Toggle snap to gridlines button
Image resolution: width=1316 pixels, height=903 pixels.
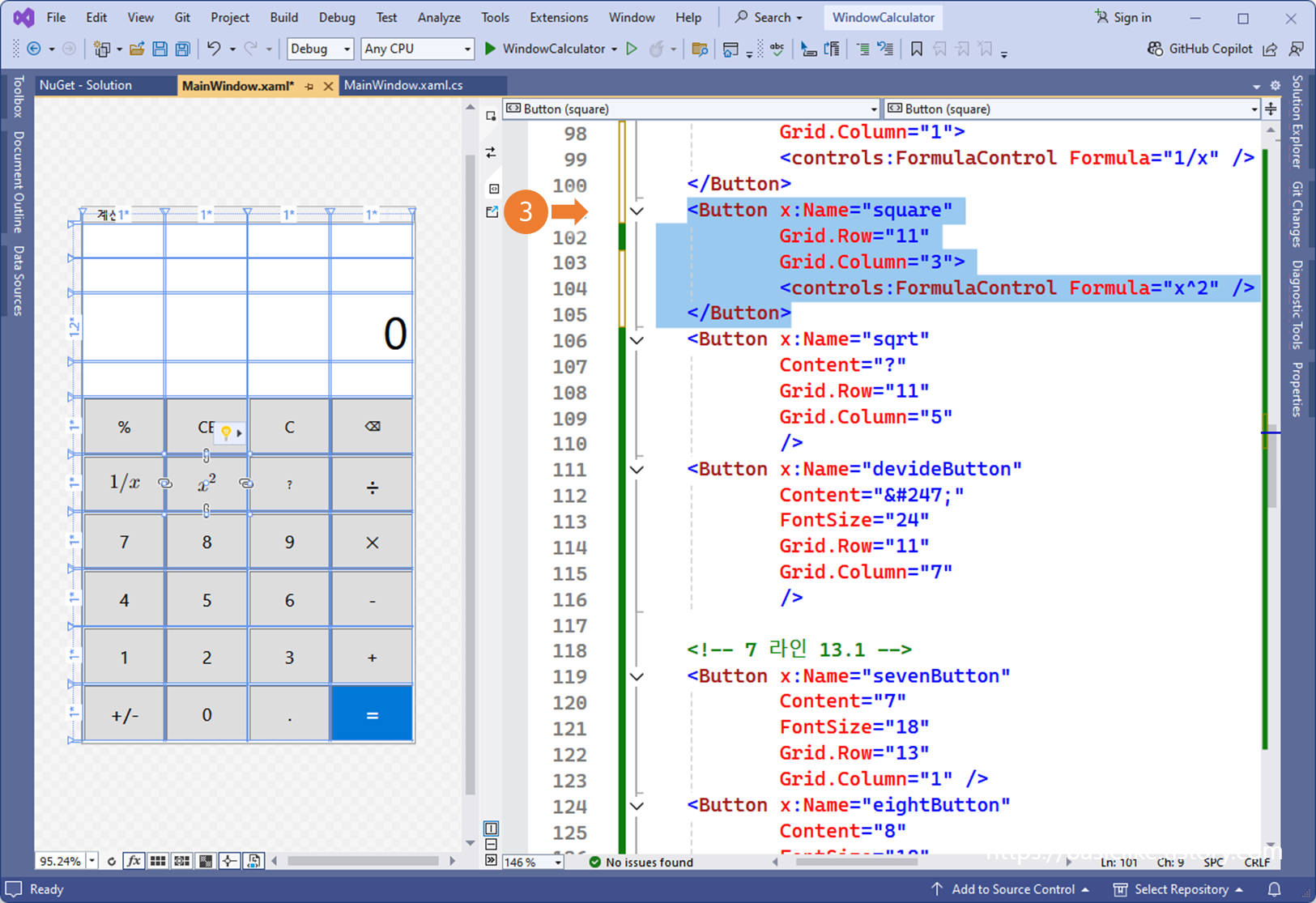[182, 861]
